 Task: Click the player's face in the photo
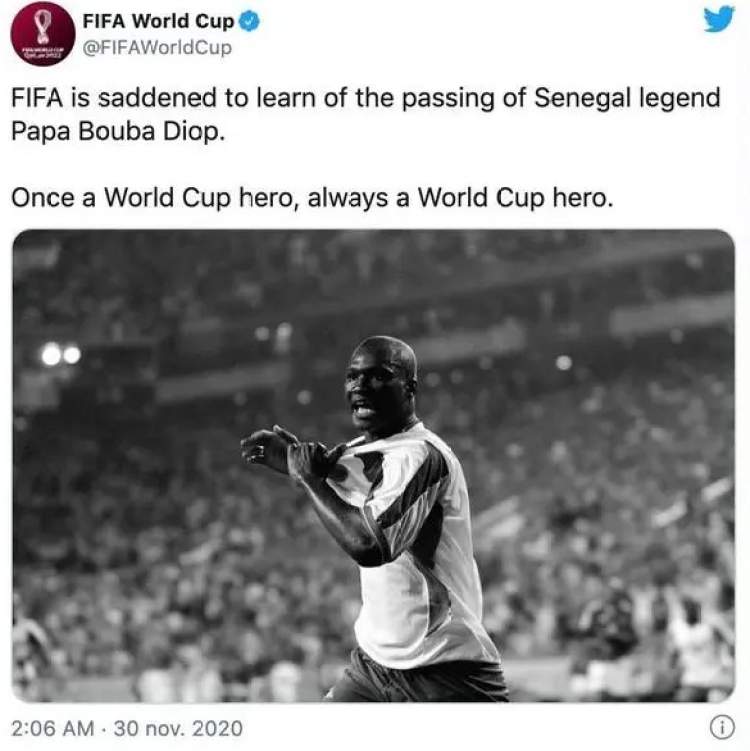pyautogui.click(x=376, y=388)
